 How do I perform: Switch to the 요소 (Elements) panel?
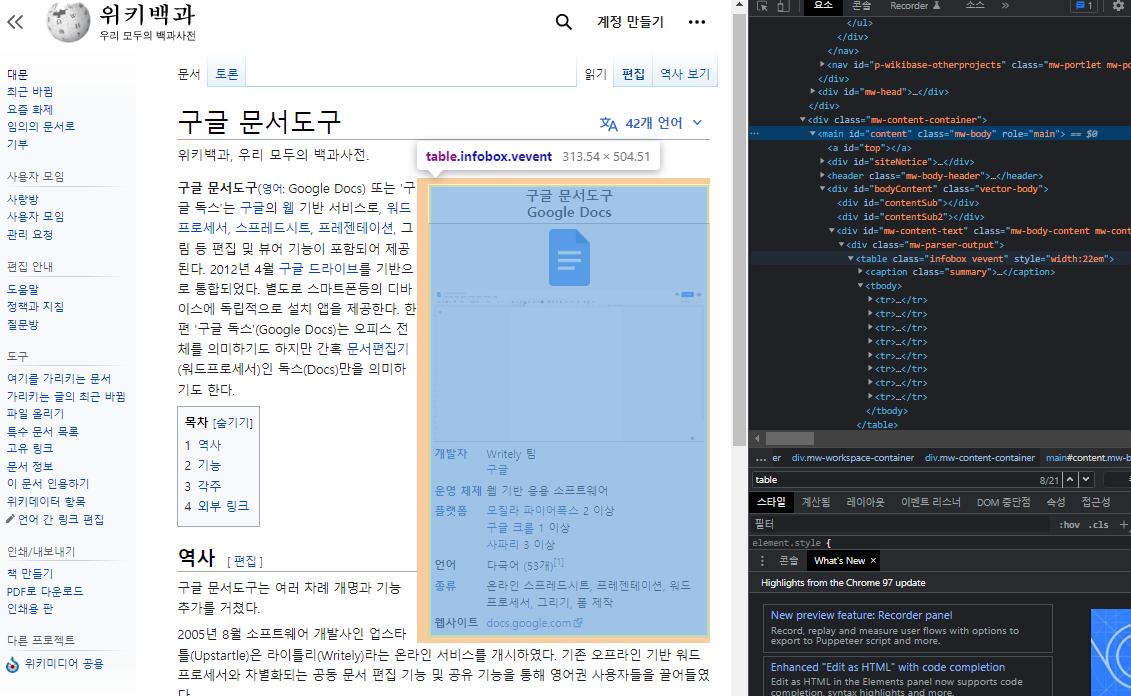coord(823,6)
